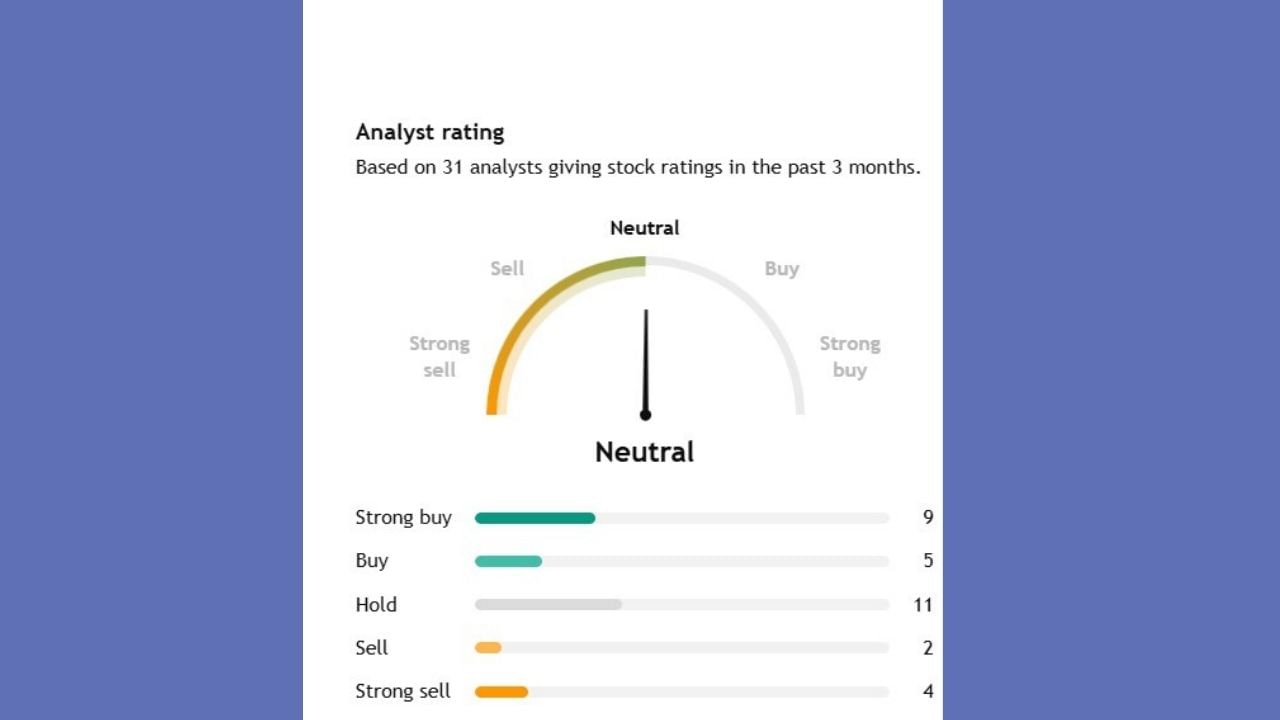Click the Neutral label above gauge
1280x720 pixels.
[644, 228]
